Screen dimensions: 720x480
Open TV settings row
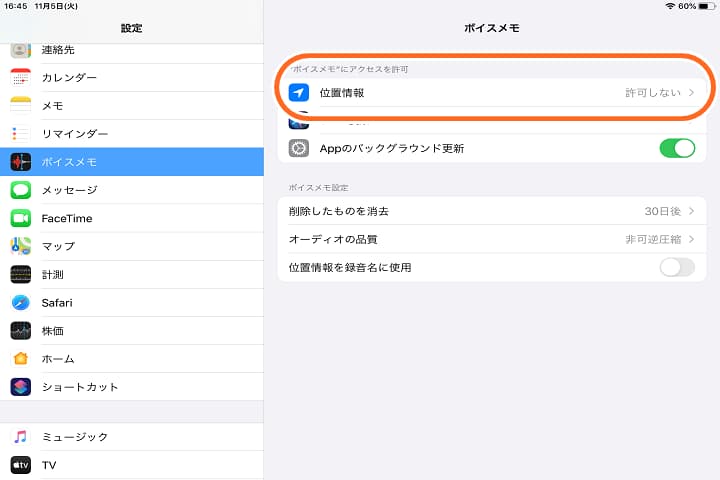(x=132, y=465)
